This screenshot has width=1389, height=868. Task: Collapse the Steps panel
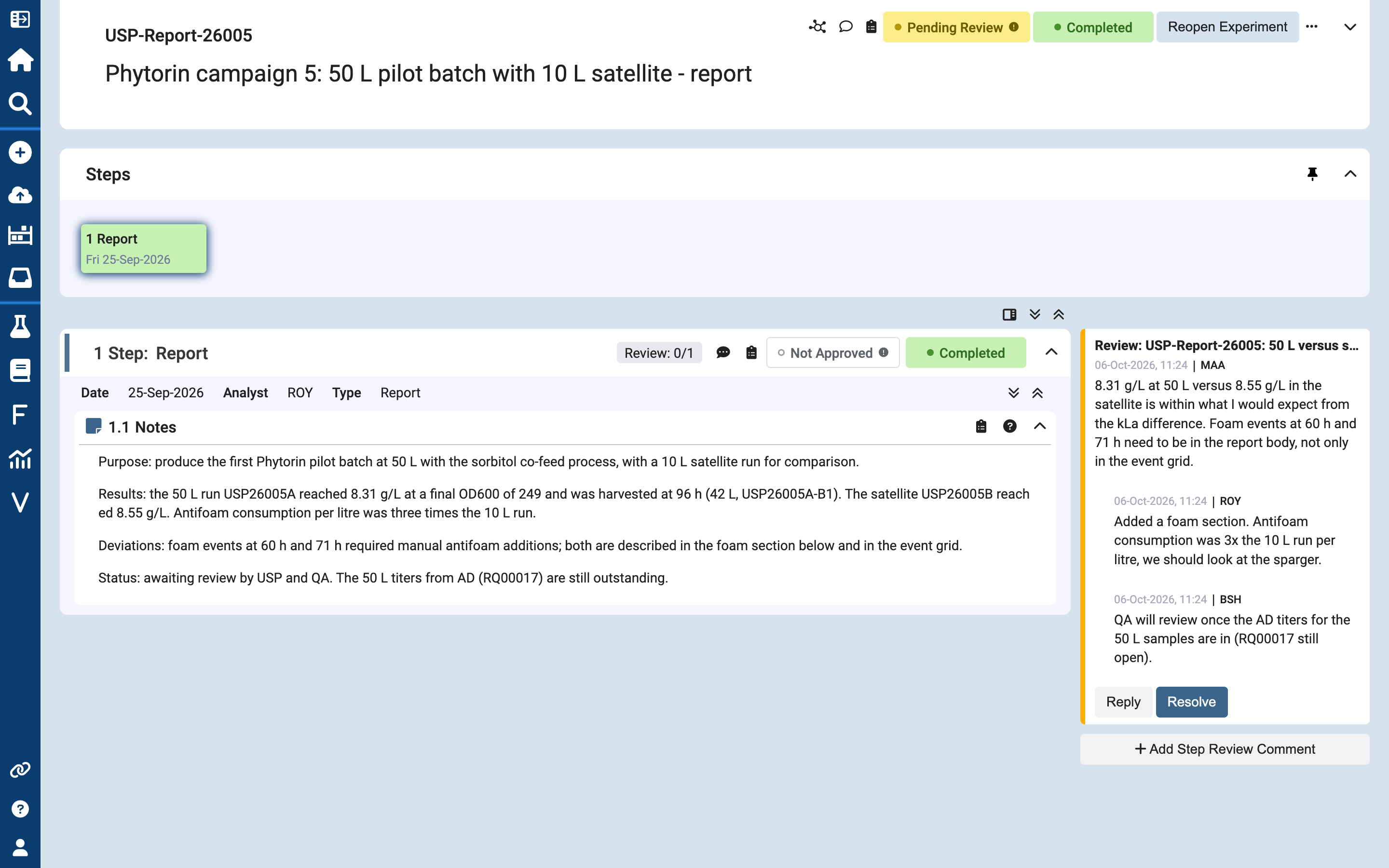click(x=1350, y=174)
